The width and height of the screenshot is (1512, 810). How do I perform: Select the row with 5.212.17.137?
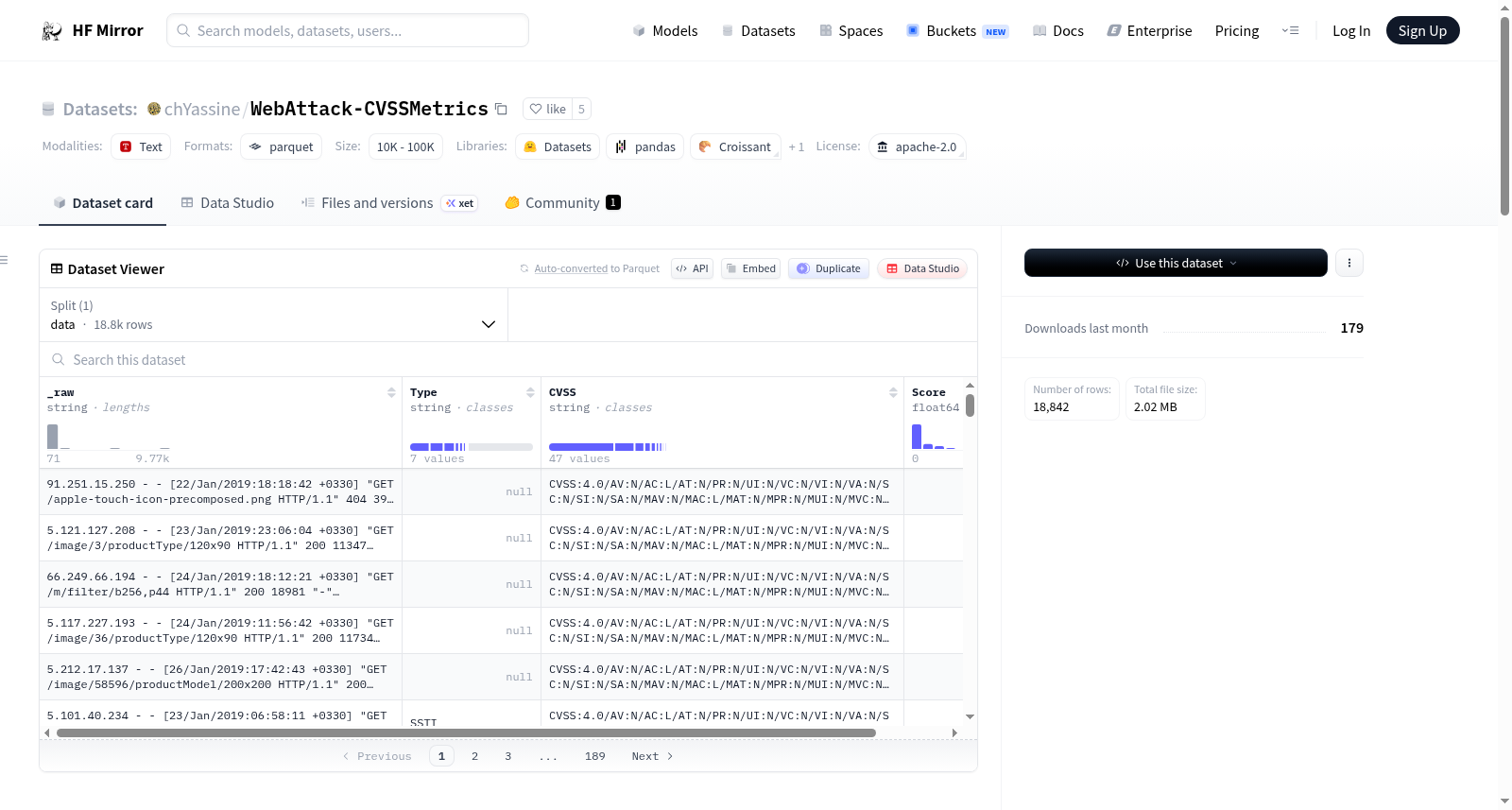click(501, 677)
